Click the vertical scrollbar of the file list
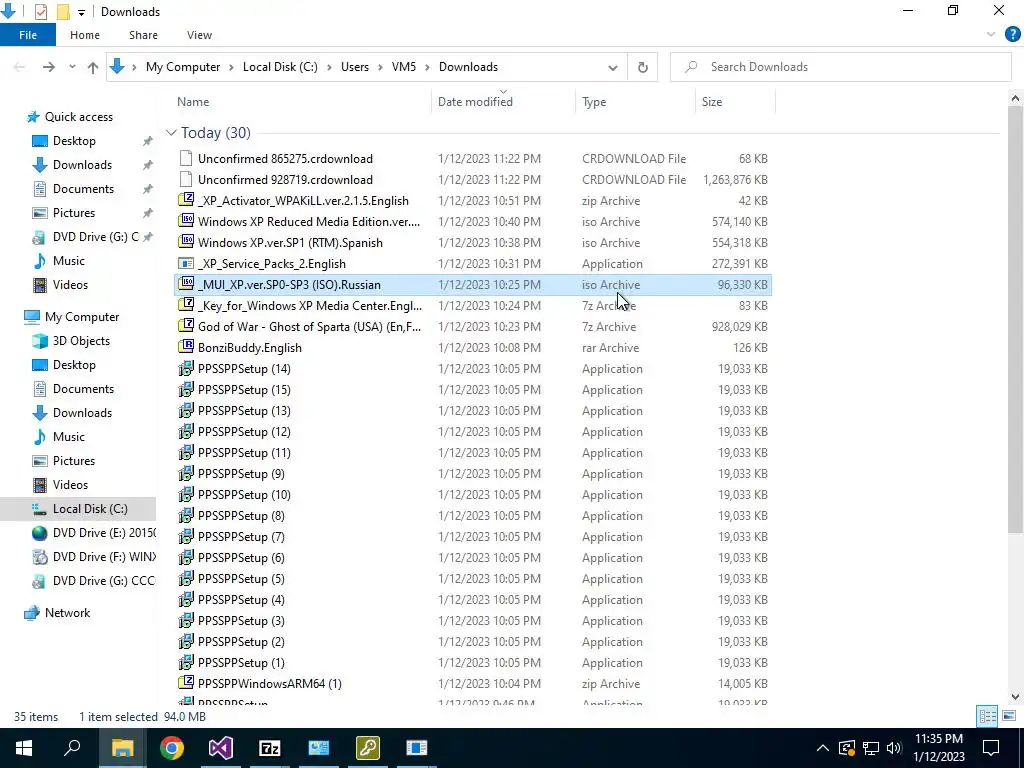Viewport: 1024px width, 768px height. (1015, 320)
